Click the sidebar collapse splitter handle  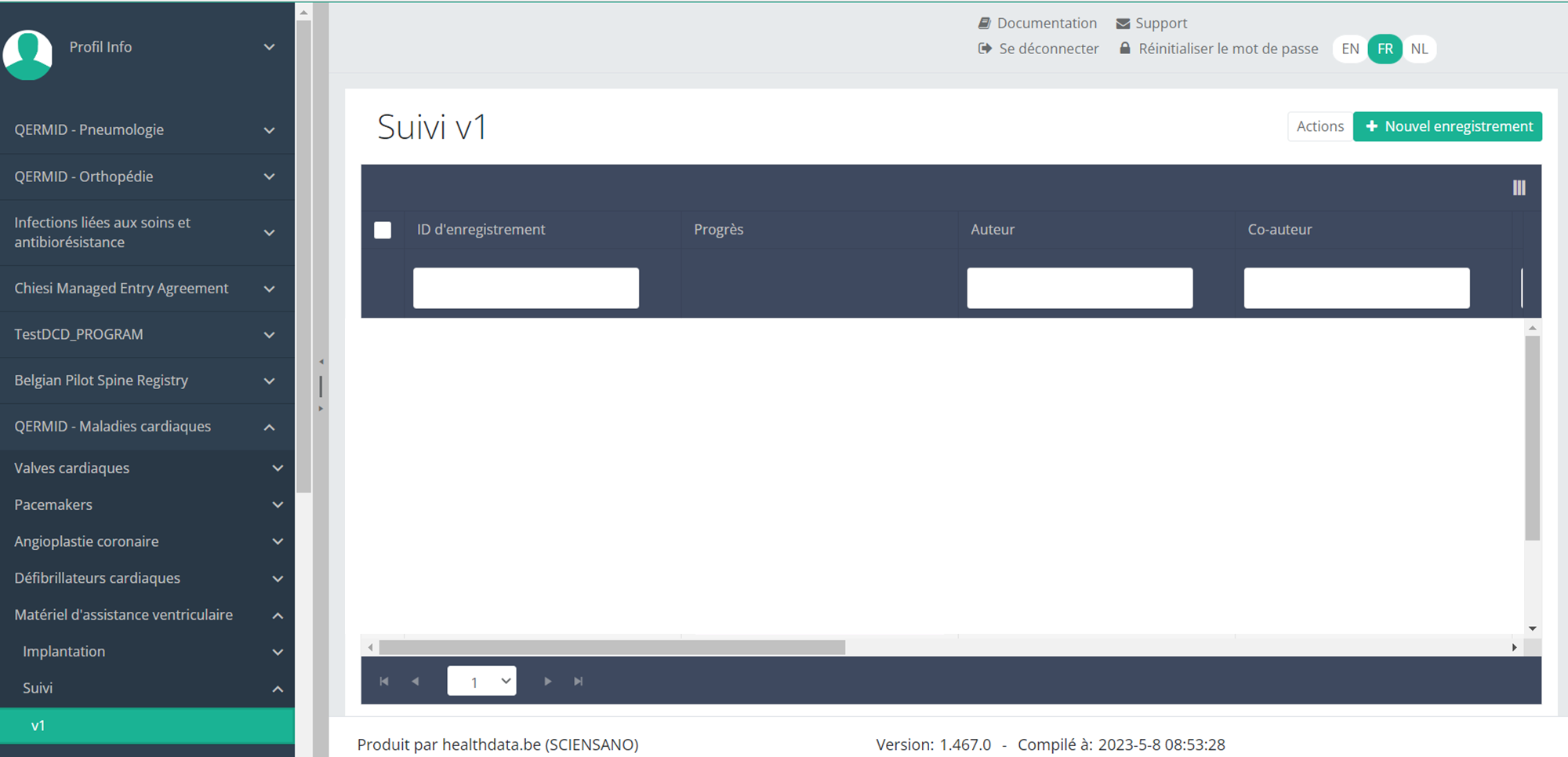point(321,385)
